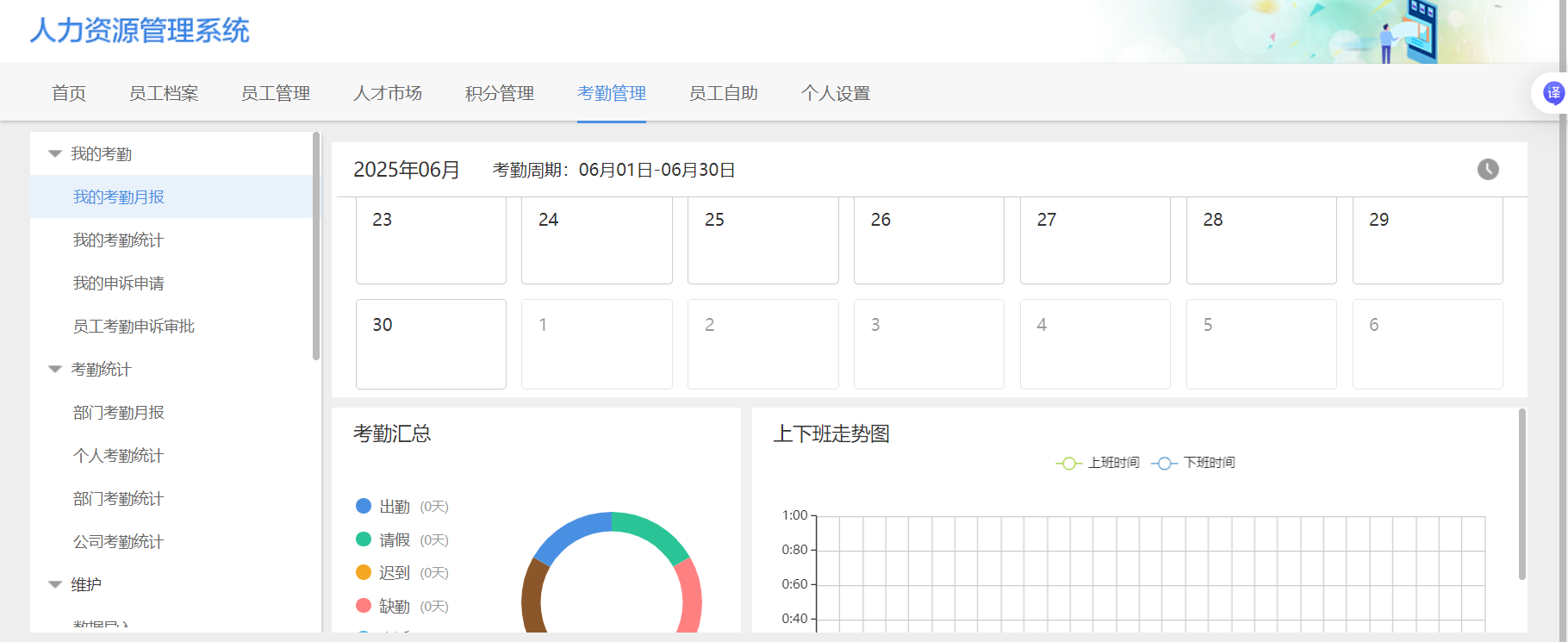Viewport: 1568px width, 642px height.
Task: Click the pink 缺勤 legend dot
Action: tap(364, 606)
